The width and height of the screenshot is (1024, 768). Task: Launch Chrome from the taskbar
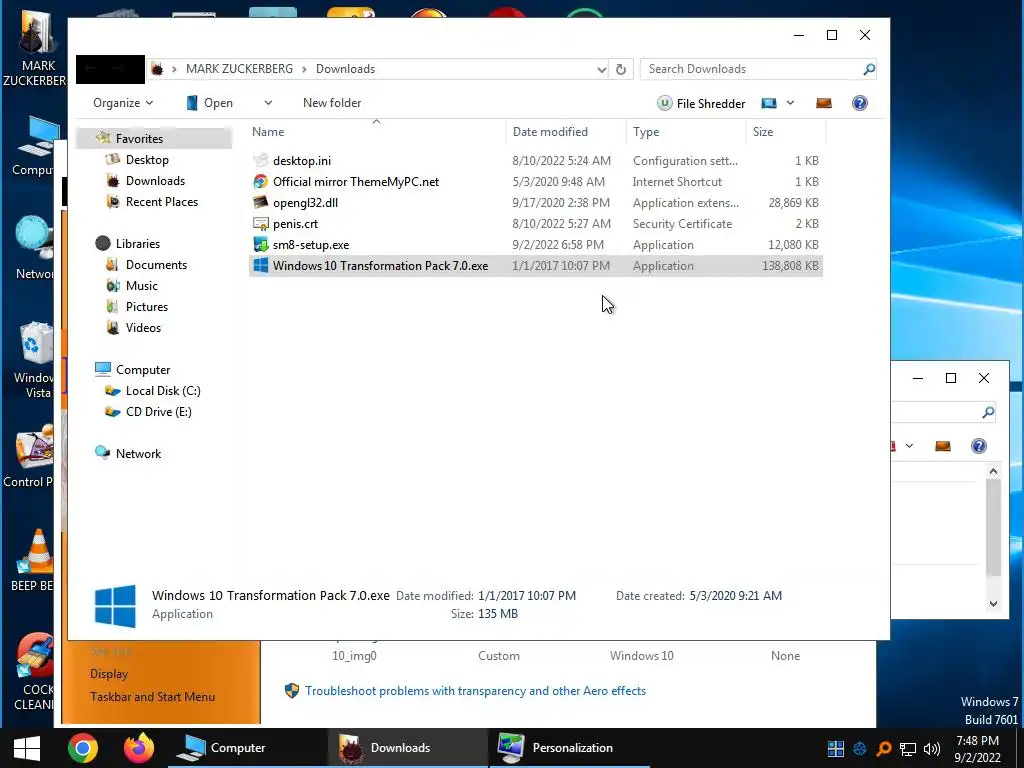point(83,748)
